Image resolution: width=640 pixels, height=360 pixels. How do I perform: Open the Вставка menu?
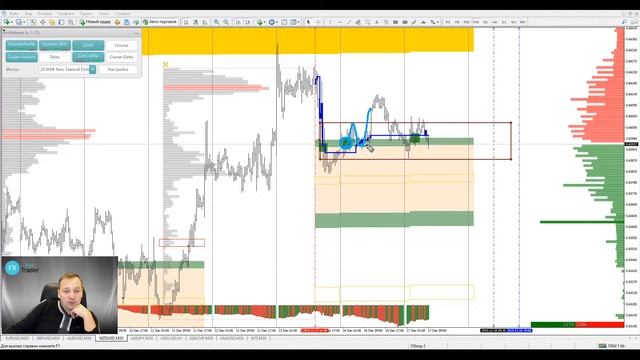click(44, 13)
